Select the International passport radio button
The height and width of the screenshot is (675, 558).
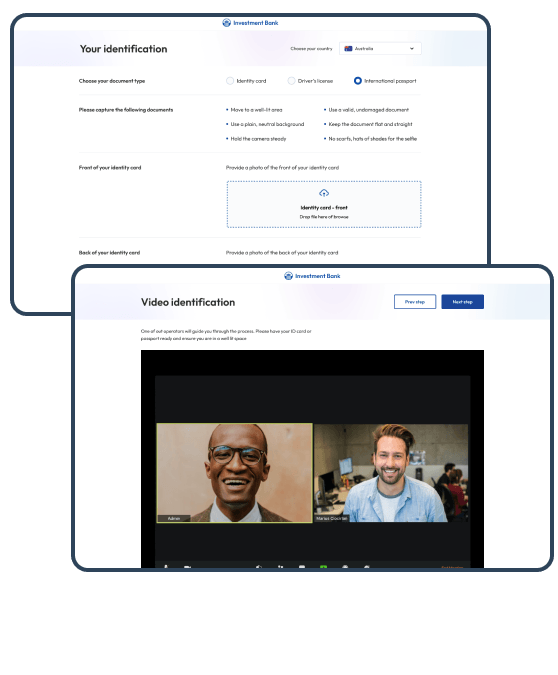click(x=357, y=81)
